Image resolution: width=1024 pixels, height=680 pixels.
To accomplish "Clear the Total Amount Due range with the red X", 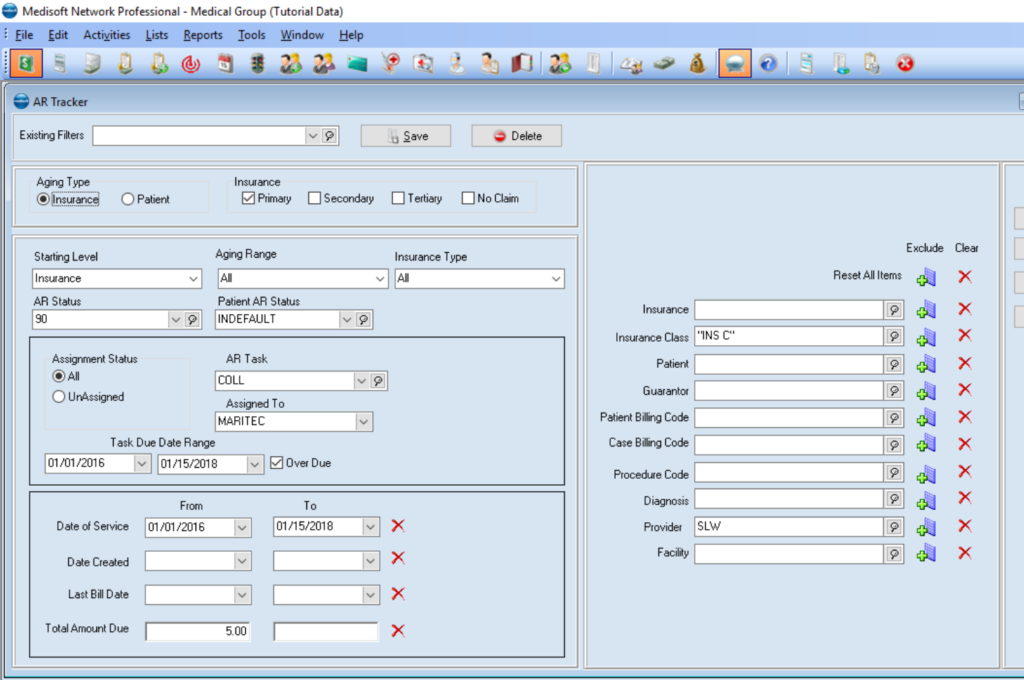I will pos(398,630).
